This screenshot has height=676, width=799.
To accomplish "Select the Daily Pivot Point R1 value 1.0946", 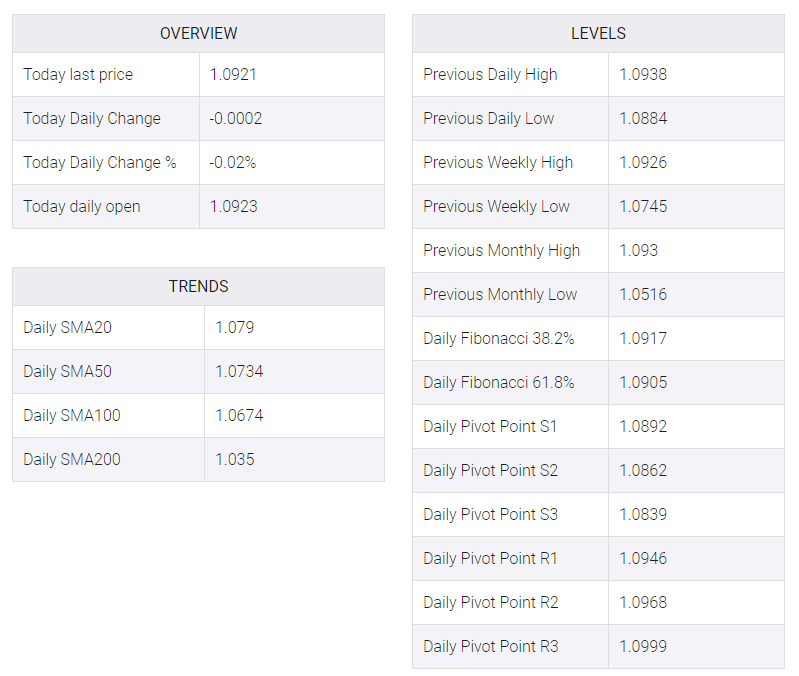I will (x=643, y=558).
